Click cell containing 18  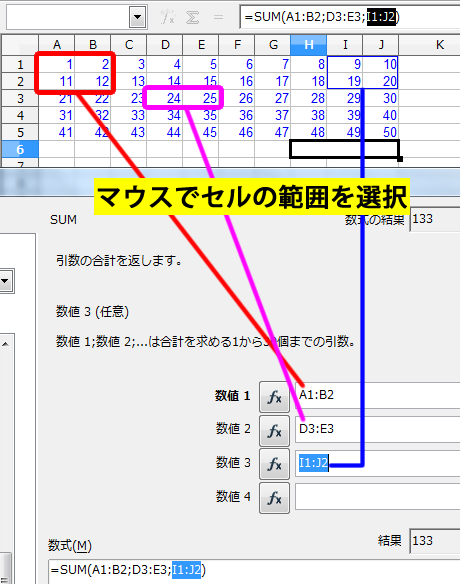[309, 81]
